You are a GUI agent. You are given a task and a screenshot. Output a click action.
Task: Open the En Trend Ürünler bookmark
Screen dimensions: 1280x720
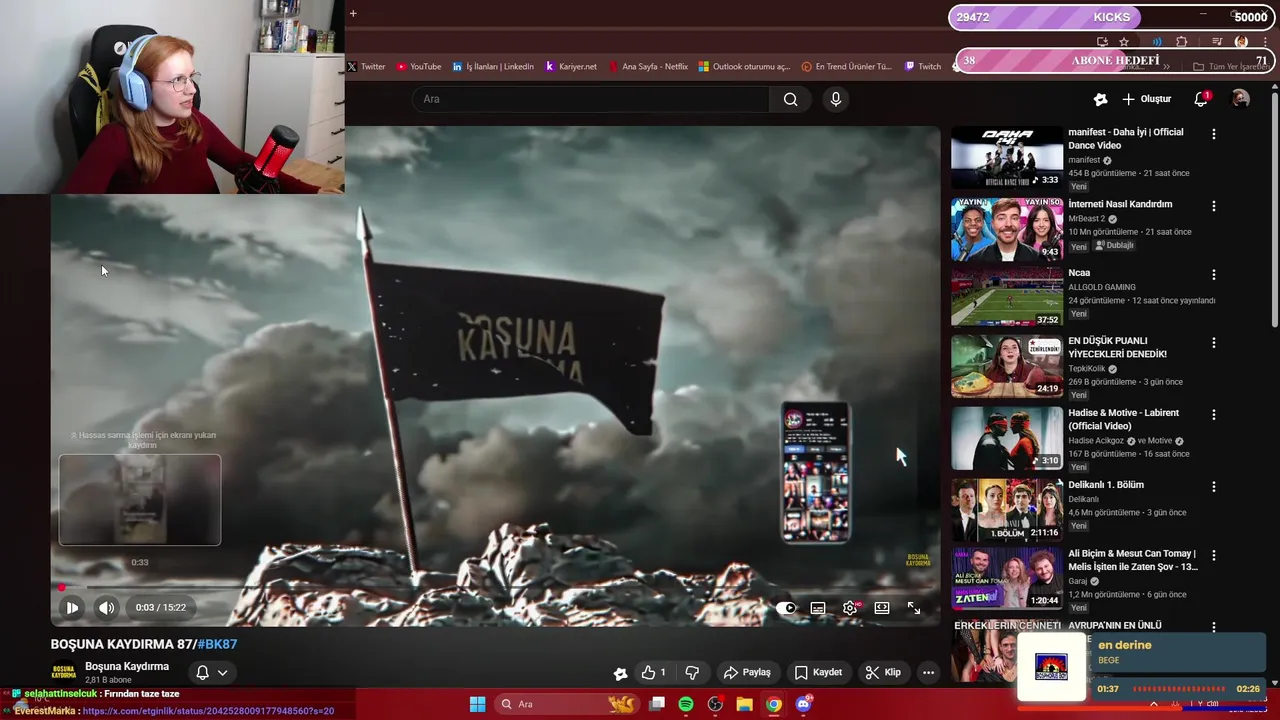click(846, 67)
